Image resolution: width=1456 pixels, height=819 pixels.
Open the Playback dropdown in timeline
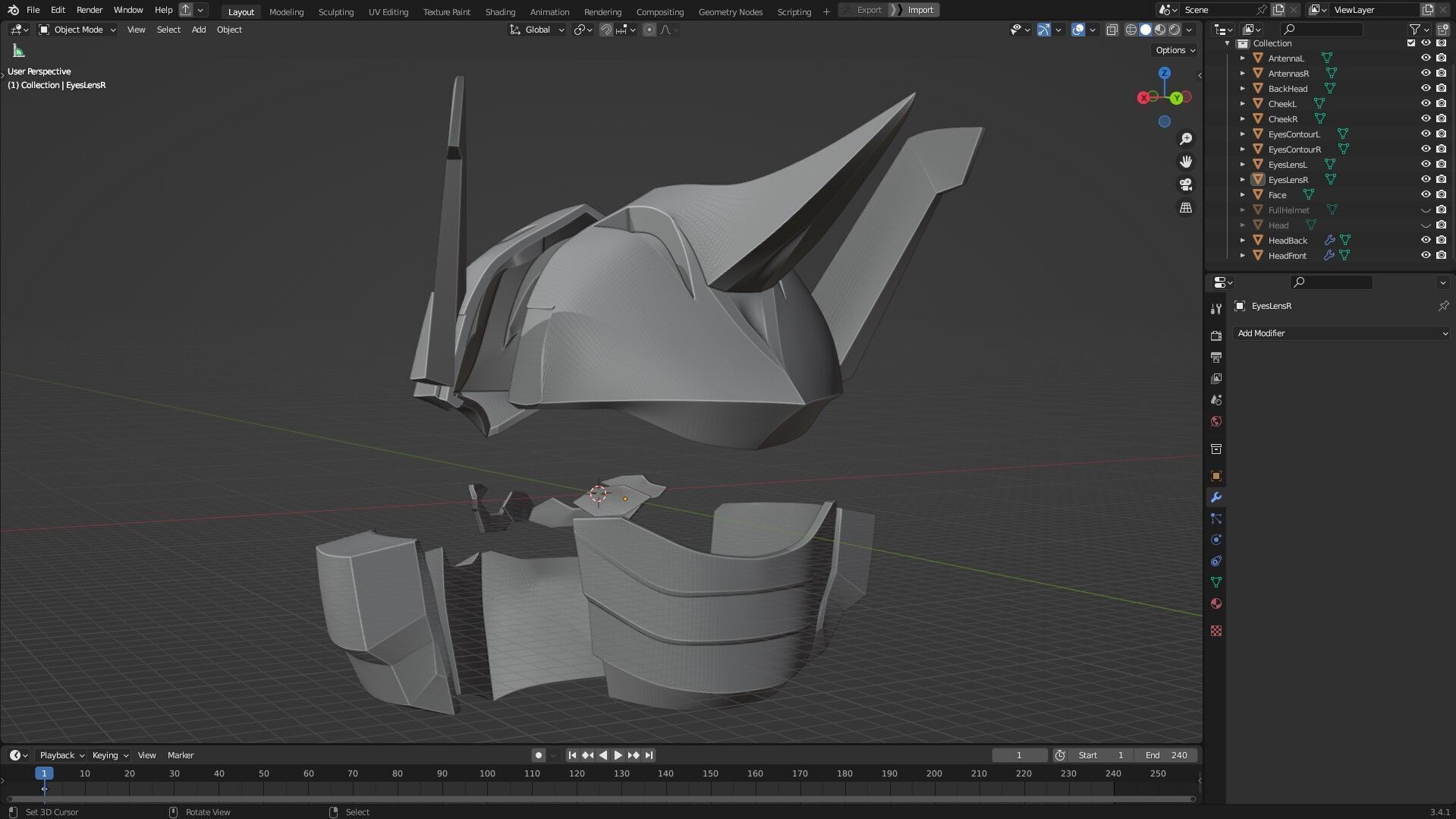pos(61,755)
